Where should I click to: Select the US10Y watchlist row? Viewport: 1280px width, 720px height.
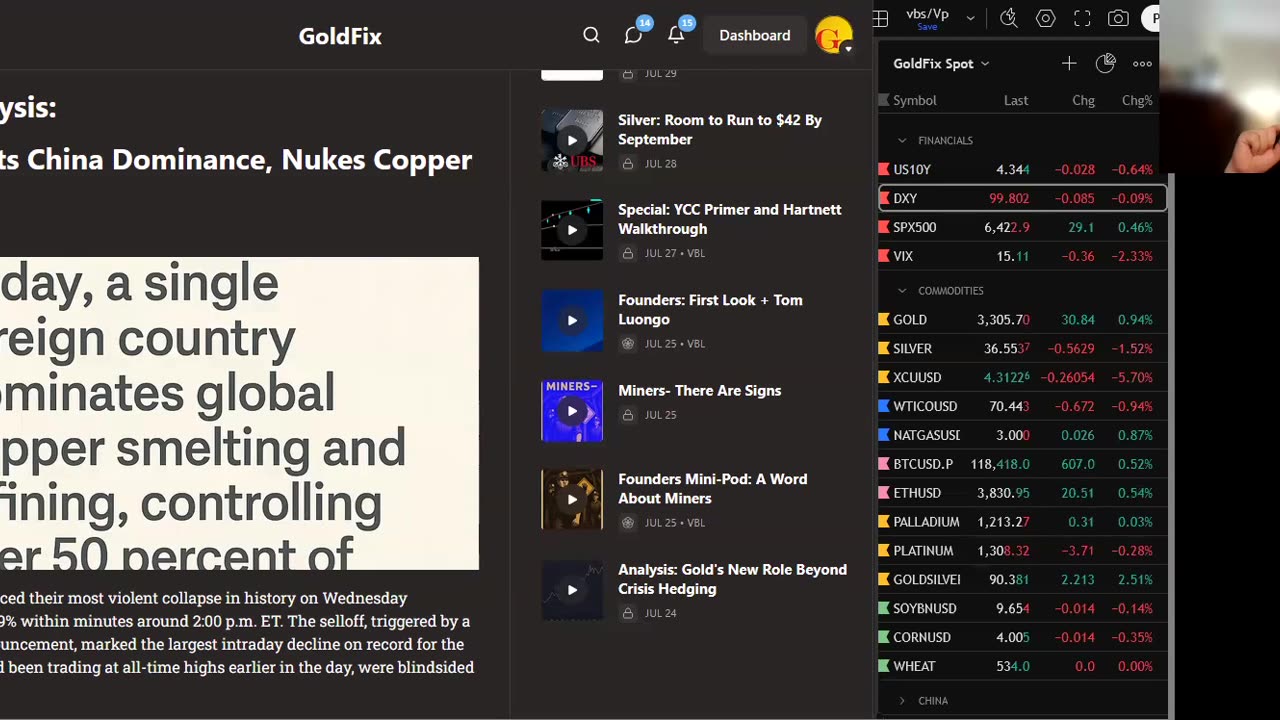click(x=1022, y=169)
